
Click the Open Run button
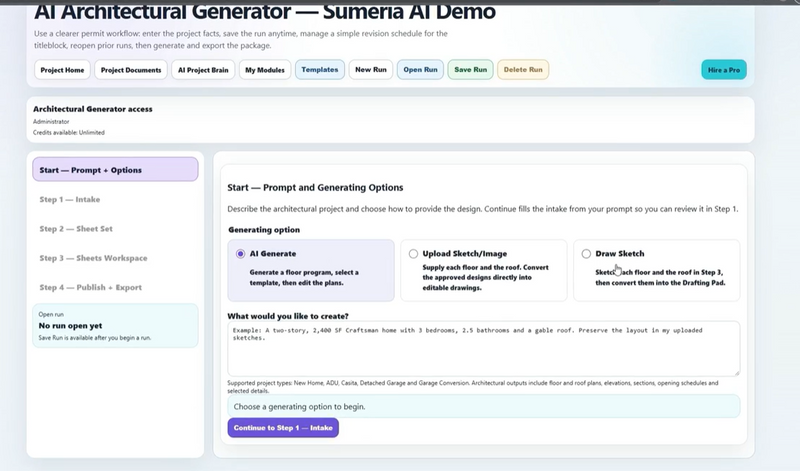[420, 69]
